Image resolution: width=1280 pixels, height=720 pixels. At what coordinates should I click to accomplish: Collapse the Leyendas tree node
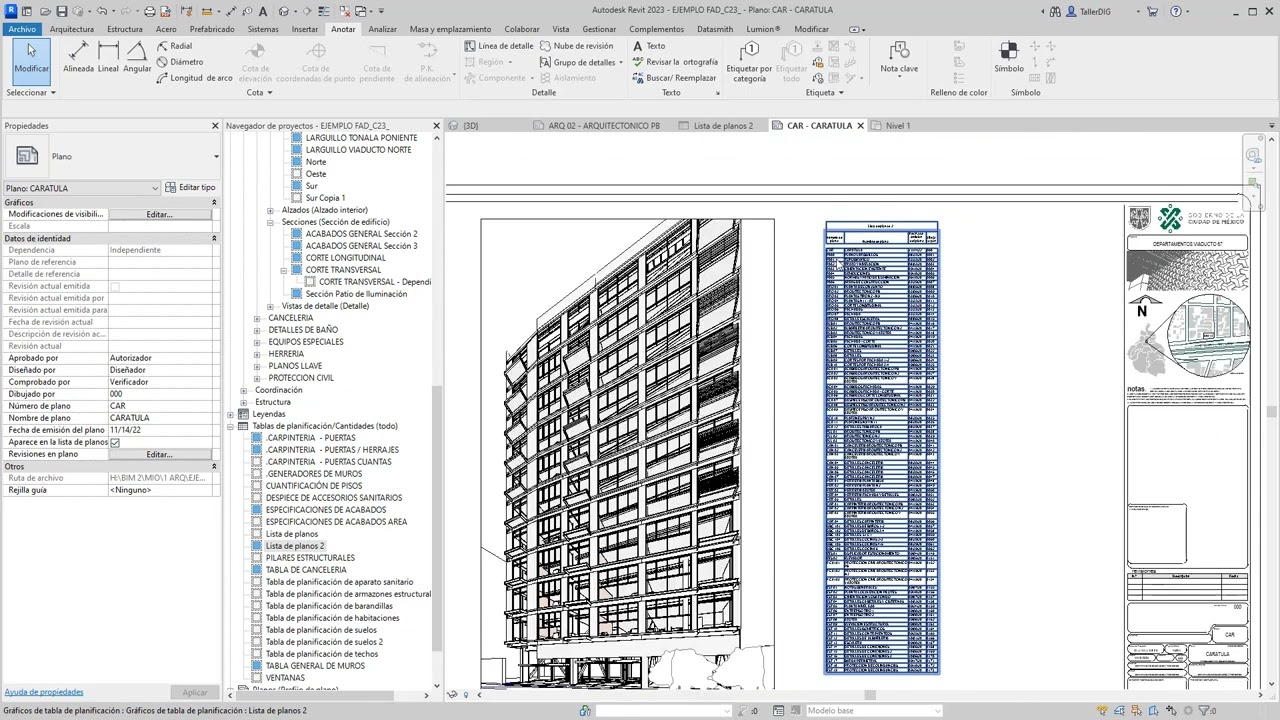point(231,414)
